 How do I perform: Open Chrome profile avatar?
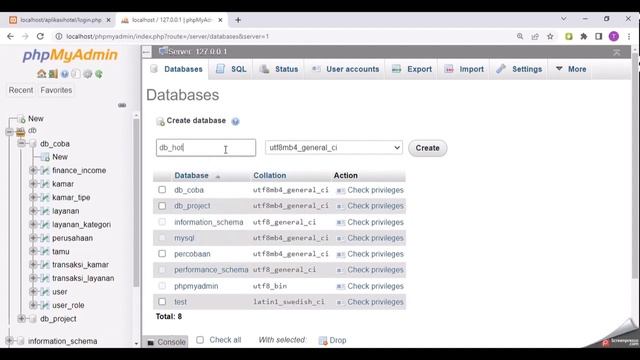click(613, 36)
